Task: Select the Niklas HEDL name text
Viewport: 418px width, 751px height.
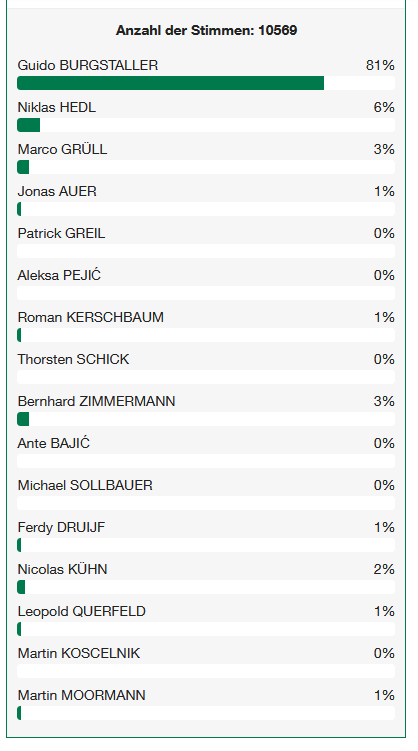Action: (56, 107)
